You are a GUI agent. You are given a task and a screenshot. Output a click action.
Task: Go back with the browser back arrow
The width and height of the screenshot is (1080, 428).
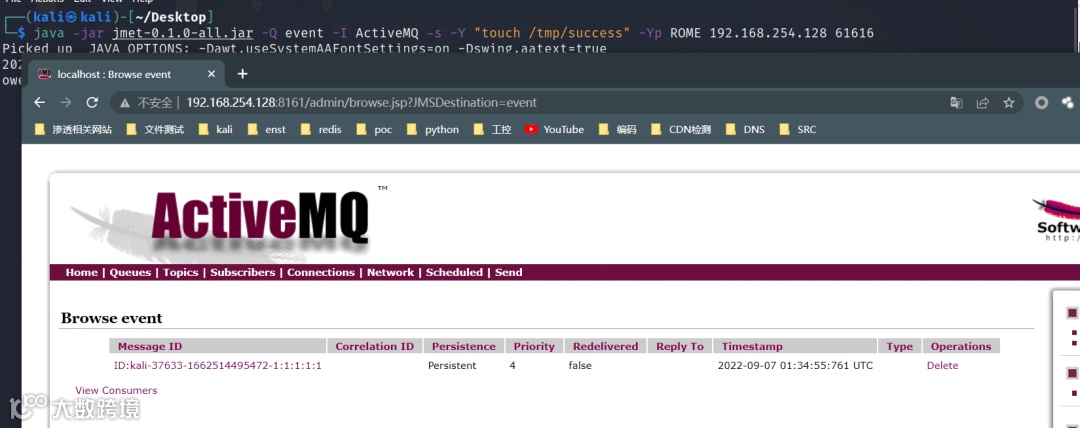(x=39, y=103)
